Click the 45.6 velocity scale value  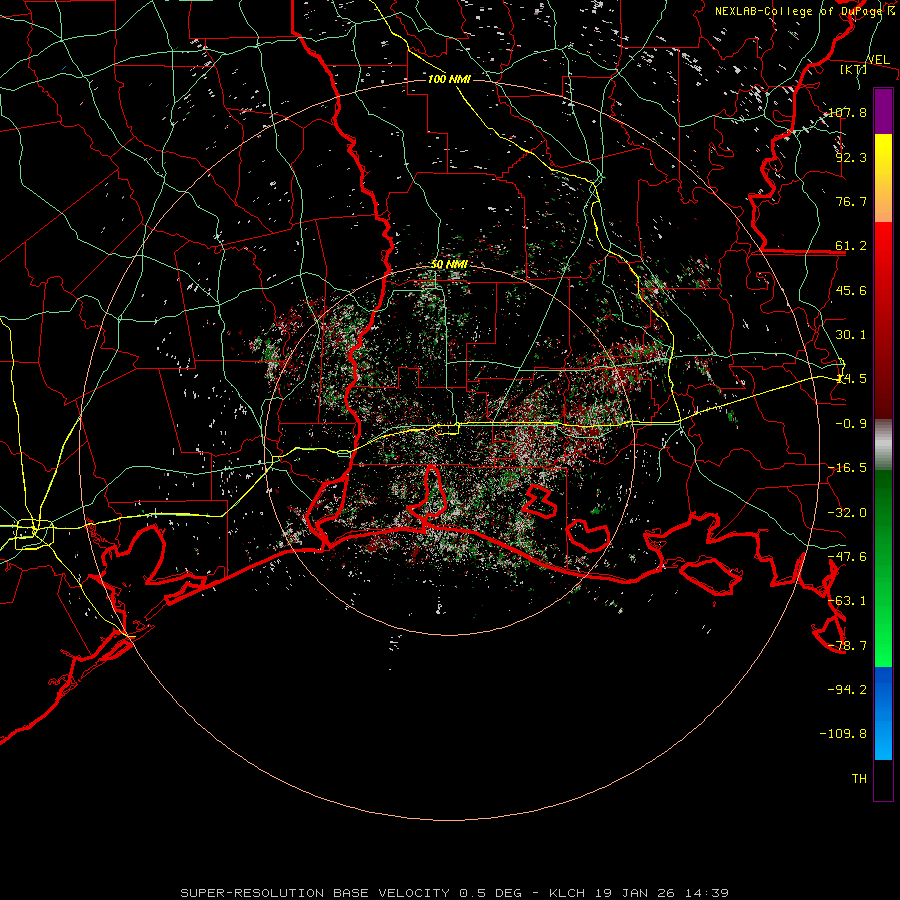click(851, 290)
